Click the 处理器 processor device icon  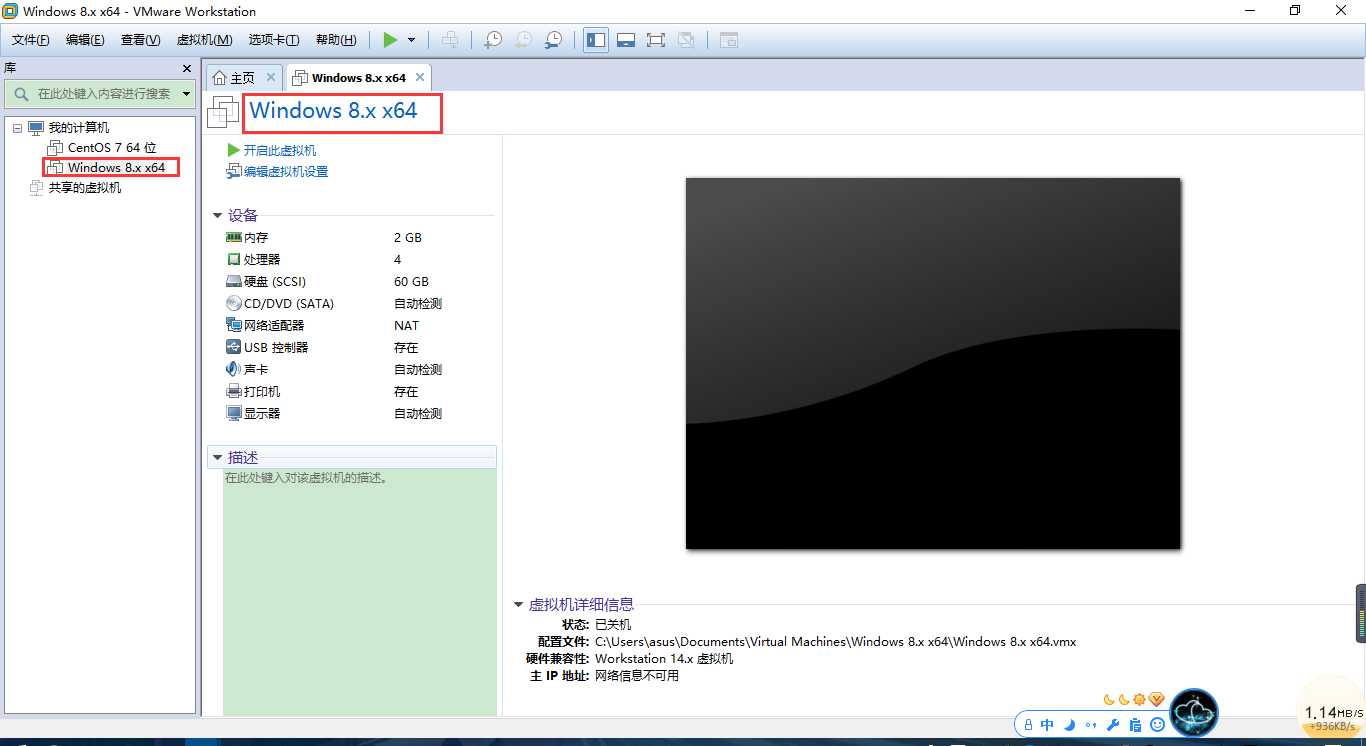point(234,260)
